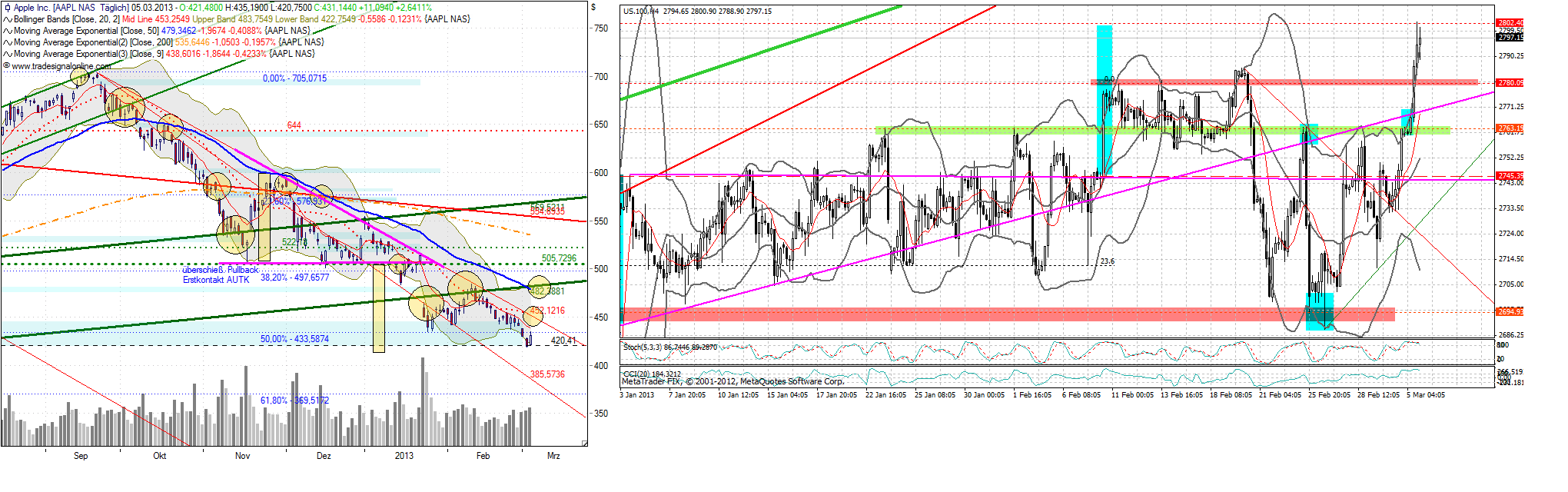
Task: Click the 2724.00 axis label on US.100 chart
Action: 1511,234
